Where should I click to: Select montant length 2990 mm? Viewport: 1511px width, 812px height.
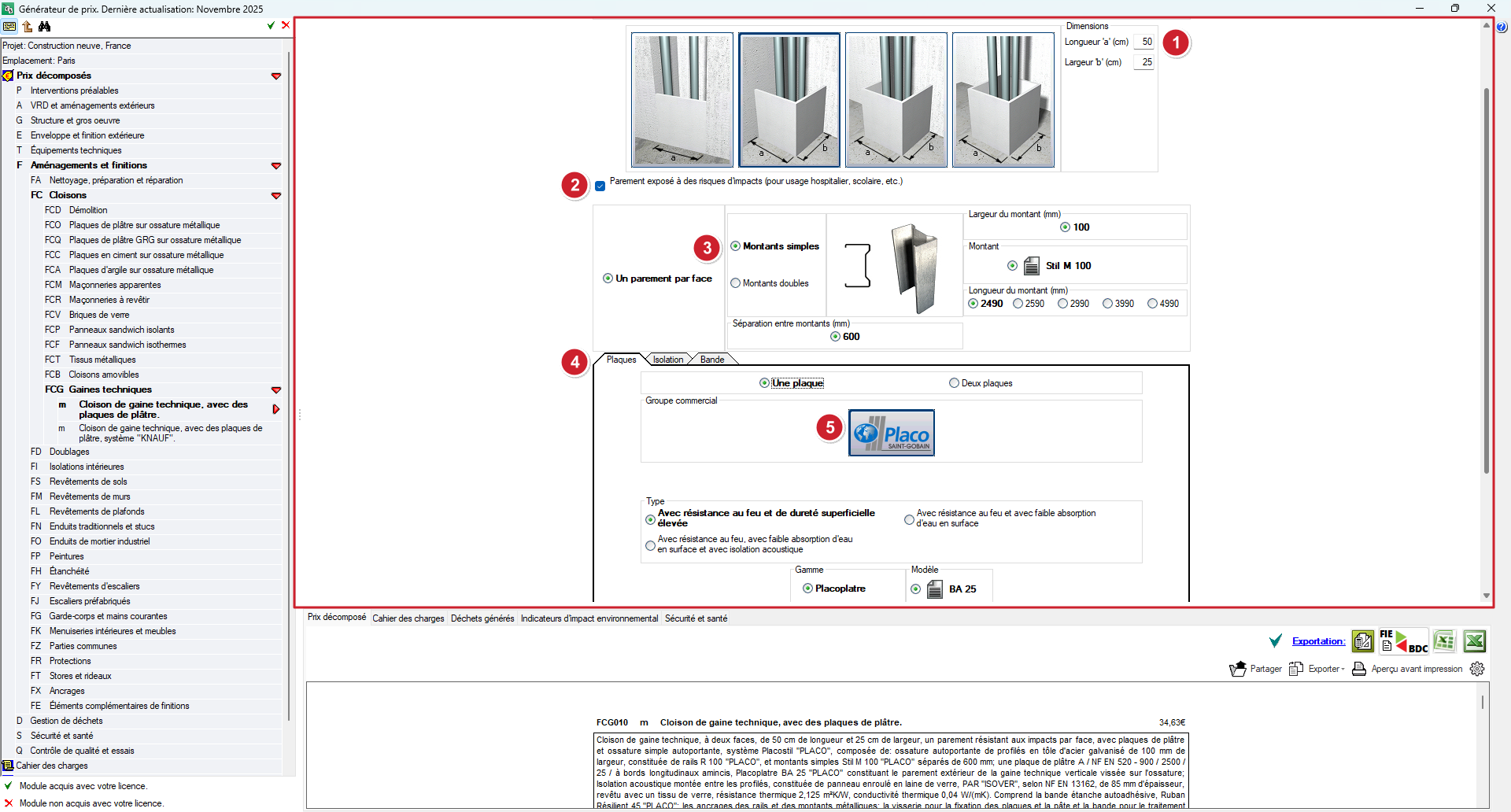click(1063, 304)
